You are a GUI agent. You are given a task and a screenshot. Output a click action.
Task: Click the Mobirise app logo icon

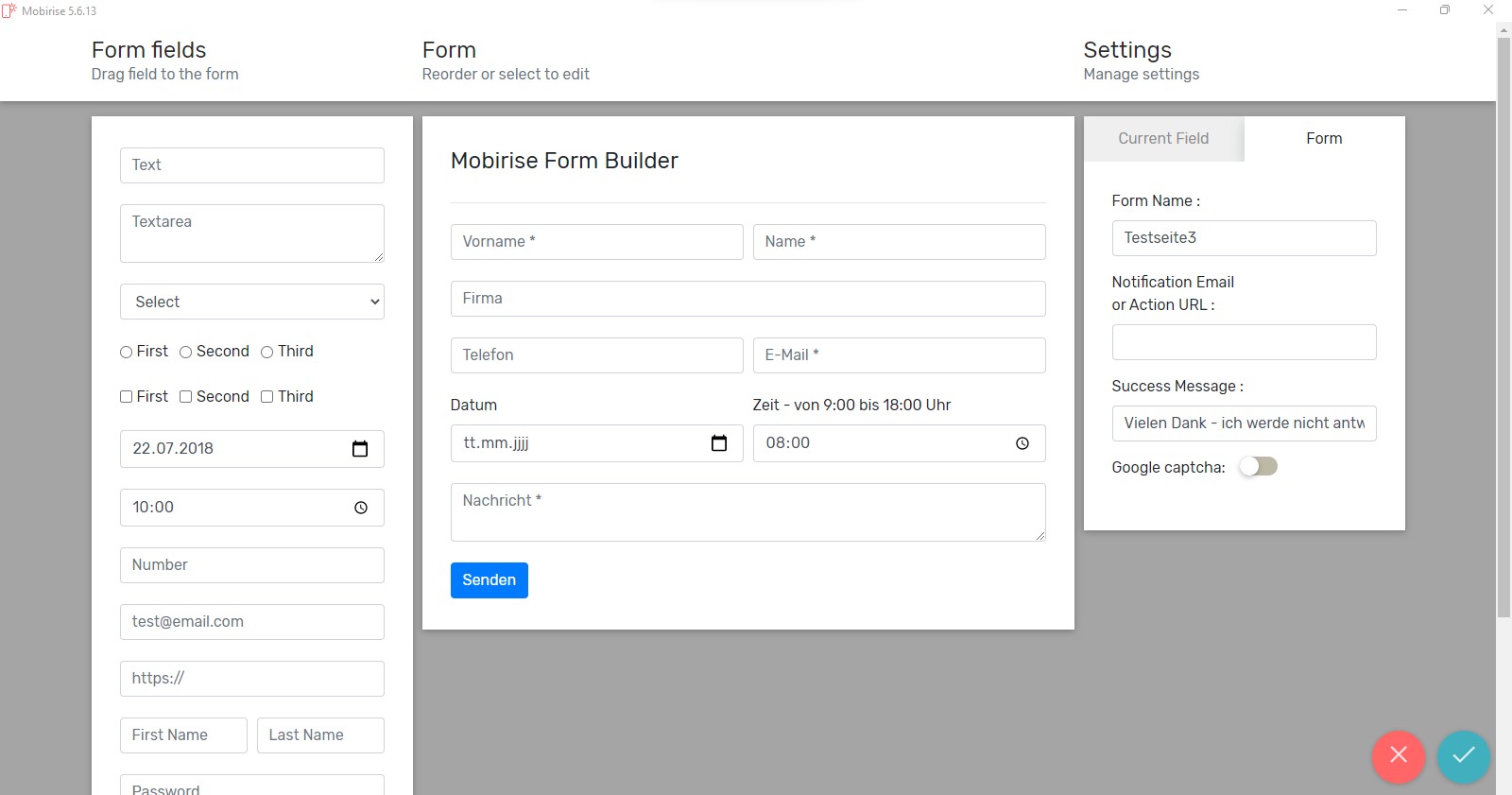pyautogui.click(x=9, y=11)
